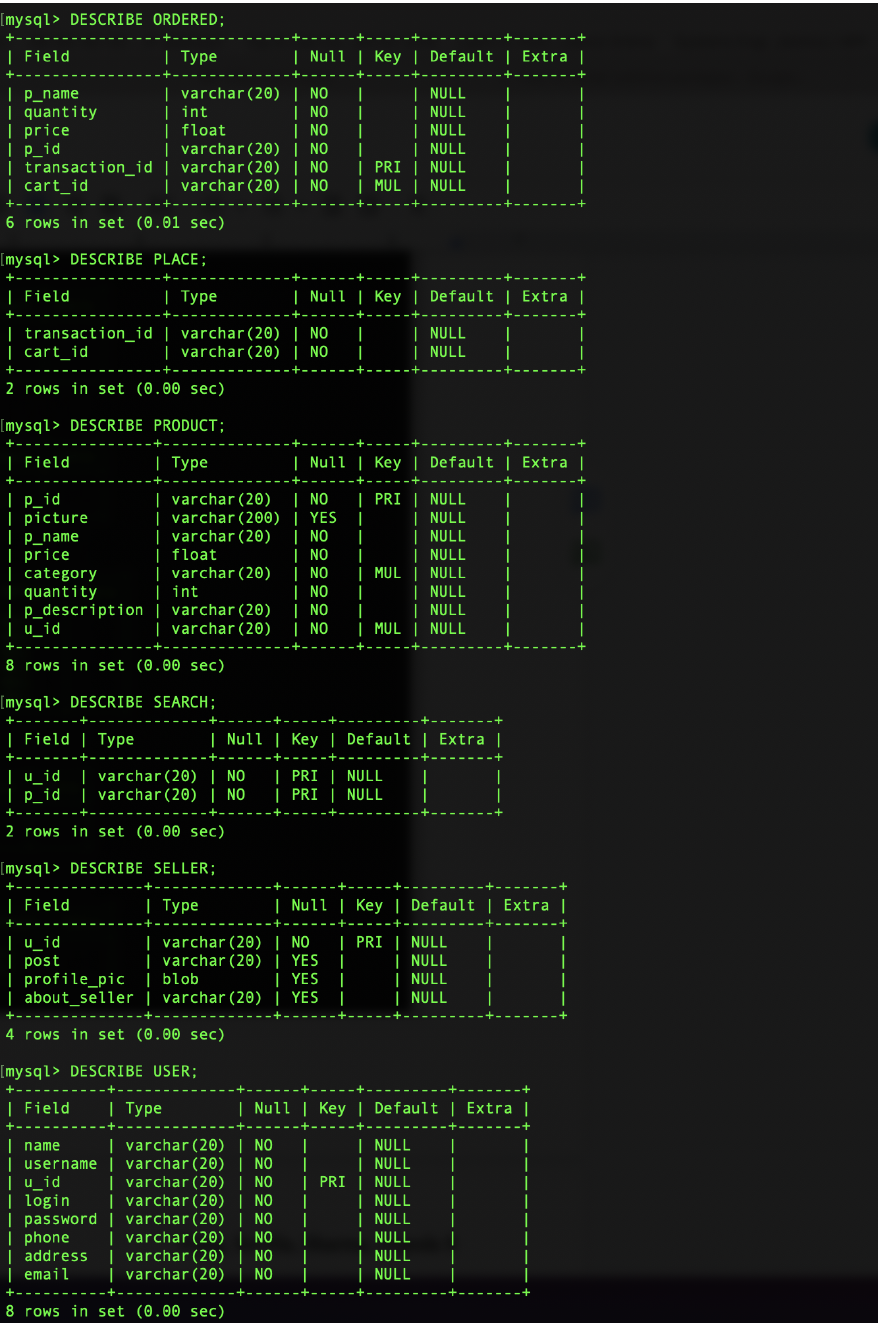The width and height of the screenshot is (878, 1323).
Task: Select '4 rows in set (0.00 sec)' text
Action: tap(115, 1034)
